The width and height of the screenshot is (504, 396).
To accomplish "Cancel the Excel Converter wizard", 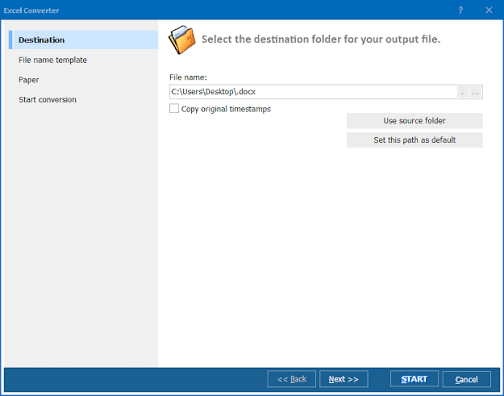I will (x=466, y=379).
